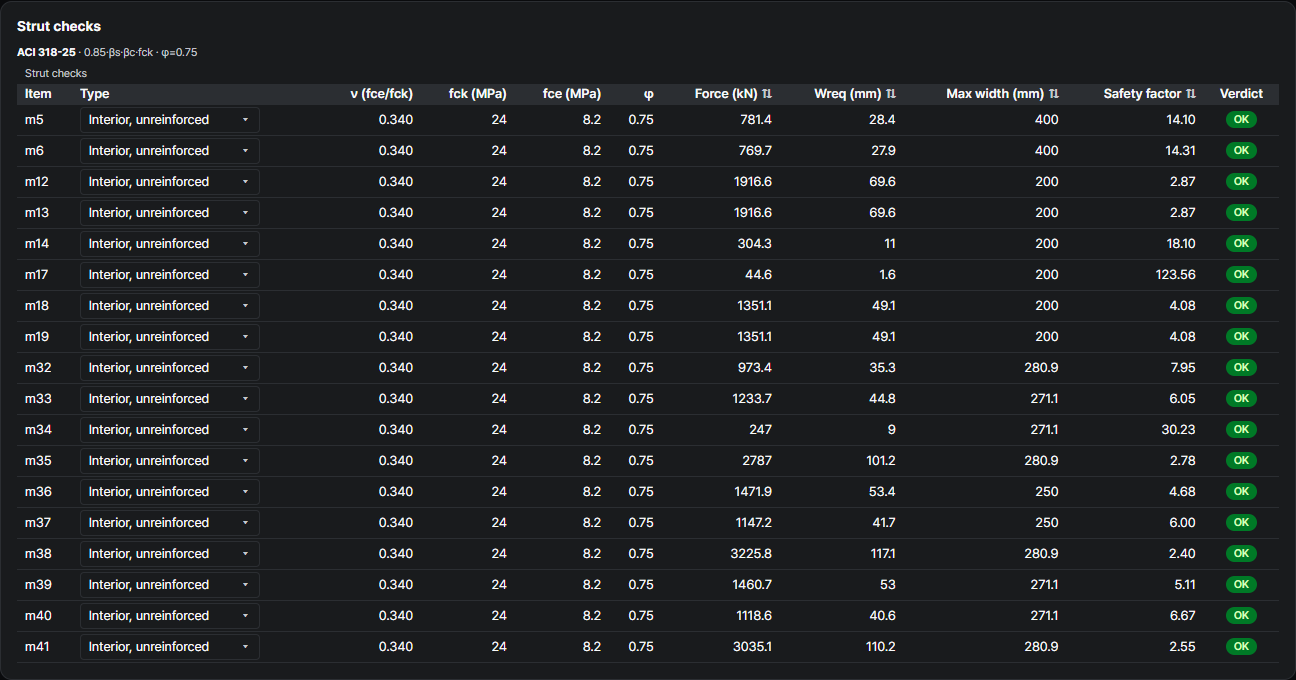This screenshot has height=680, width=1296.
Task: Click the fck (MPa) column header
Action: click(478, 94)
